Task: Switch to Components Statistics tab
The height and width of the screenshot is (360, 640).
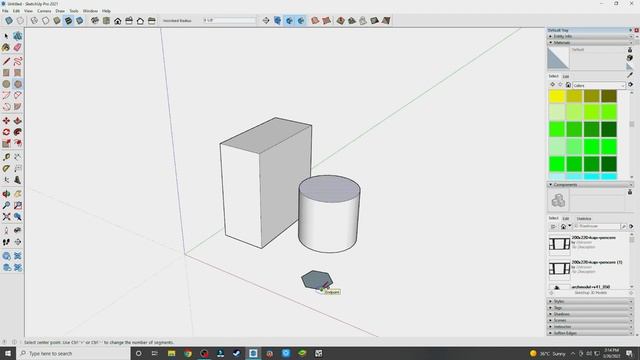Action: [584, 219]
